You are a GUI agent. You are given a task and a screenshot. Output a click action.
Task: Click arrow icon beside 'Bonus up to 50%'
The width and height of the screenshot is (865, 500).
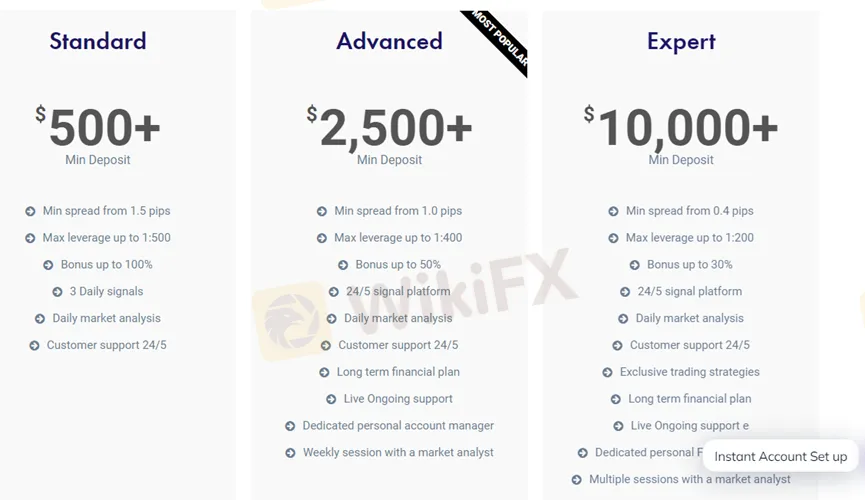click(343, 265)
